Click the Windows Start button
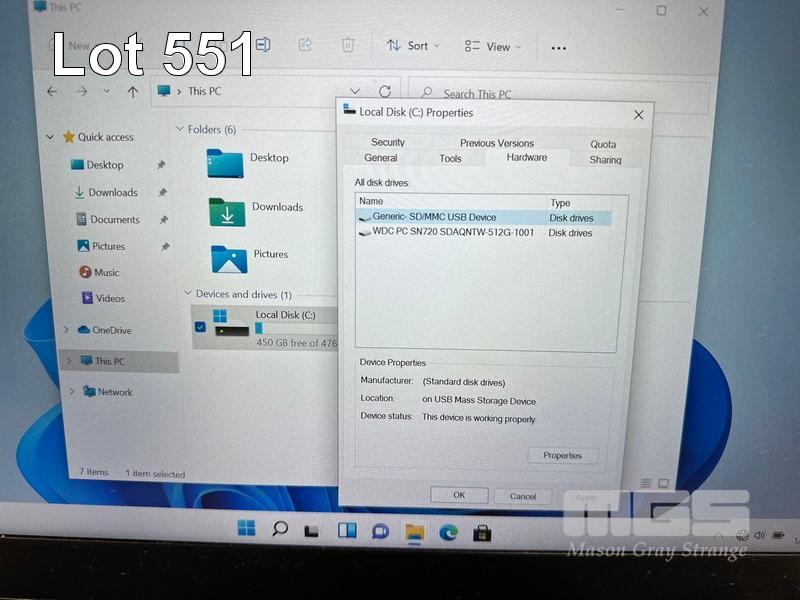 (x=246, y=528)
